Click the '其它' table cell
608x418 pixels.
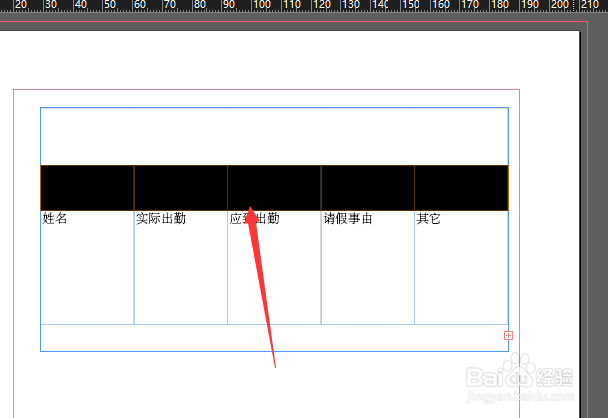tap(461, 268)
